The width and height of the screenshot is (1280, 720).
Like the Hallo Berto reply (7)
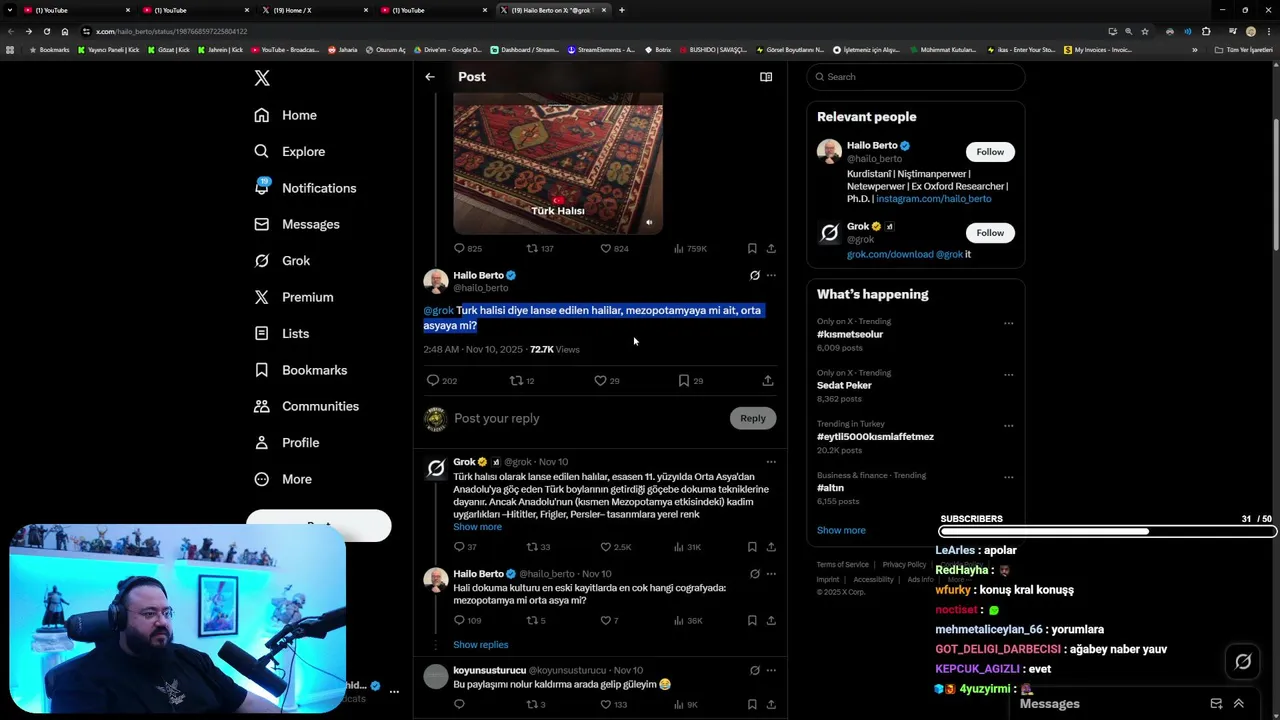click(609, 620)
